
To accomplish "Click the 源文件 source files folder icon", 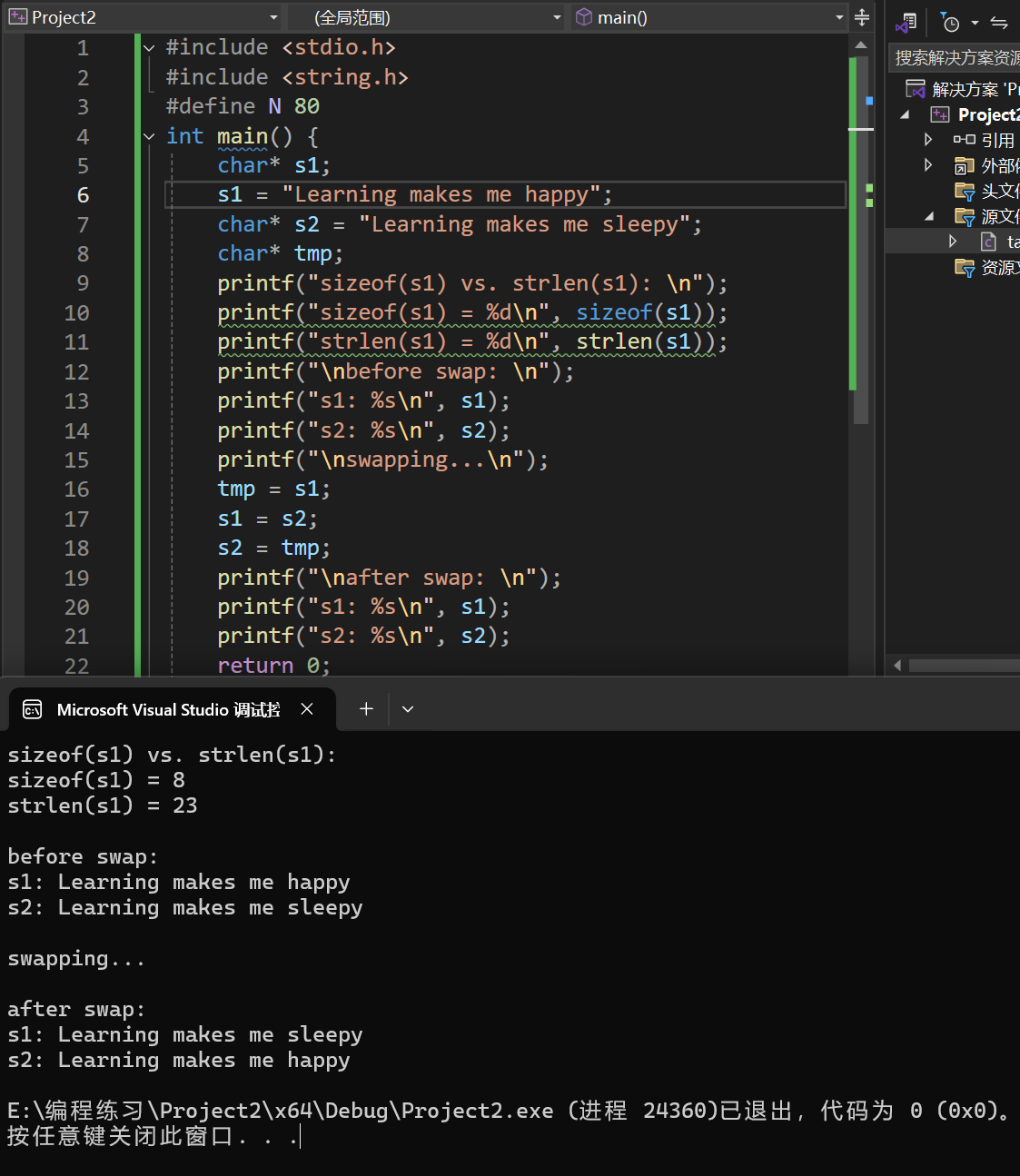I will point(965,216).
